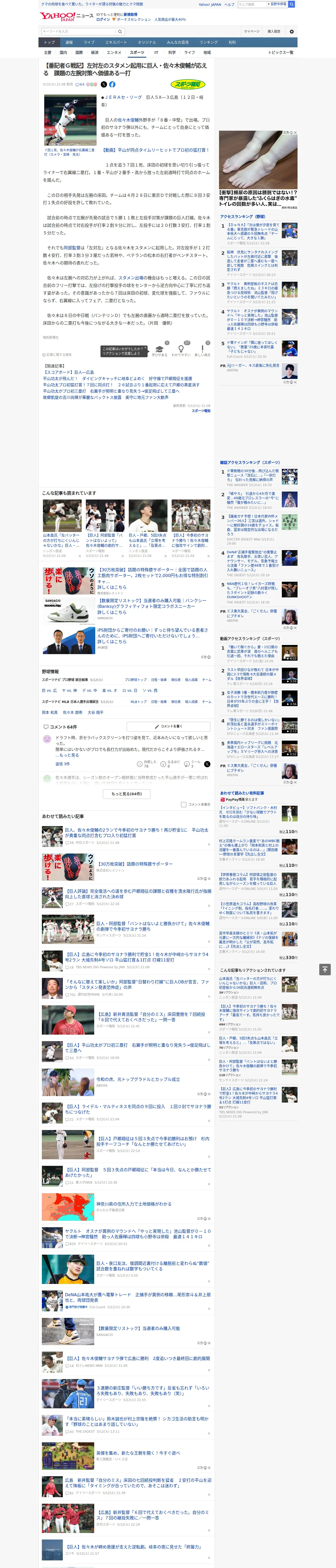Click the Yahoo! JAPAN news logo
This screenshot has width=336, height=1568.
point(66,16)
